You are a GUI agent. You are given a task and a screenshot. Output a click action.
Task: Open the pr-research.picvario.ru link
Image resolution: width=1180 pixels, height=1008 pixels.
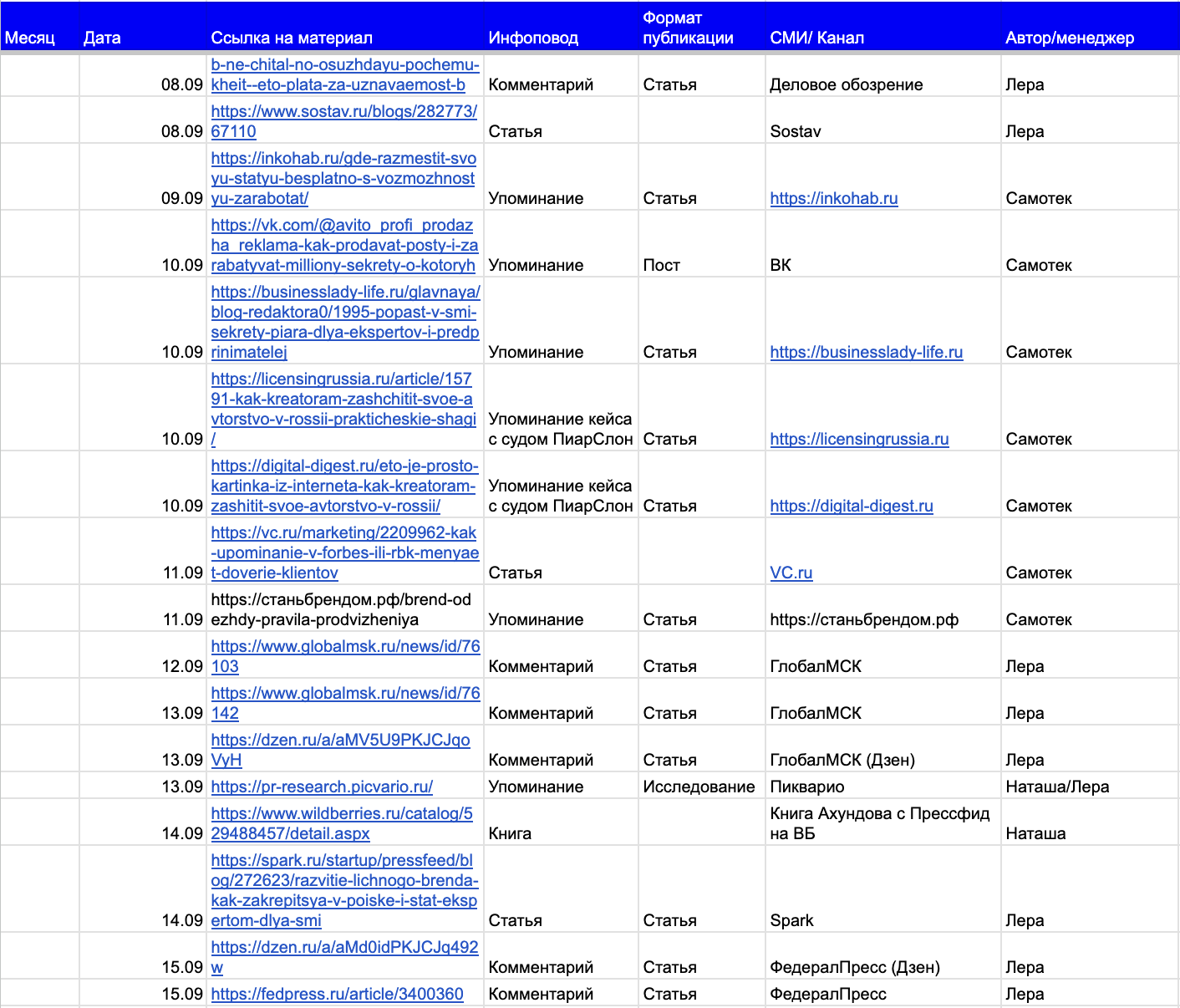(x=322, y=787)
